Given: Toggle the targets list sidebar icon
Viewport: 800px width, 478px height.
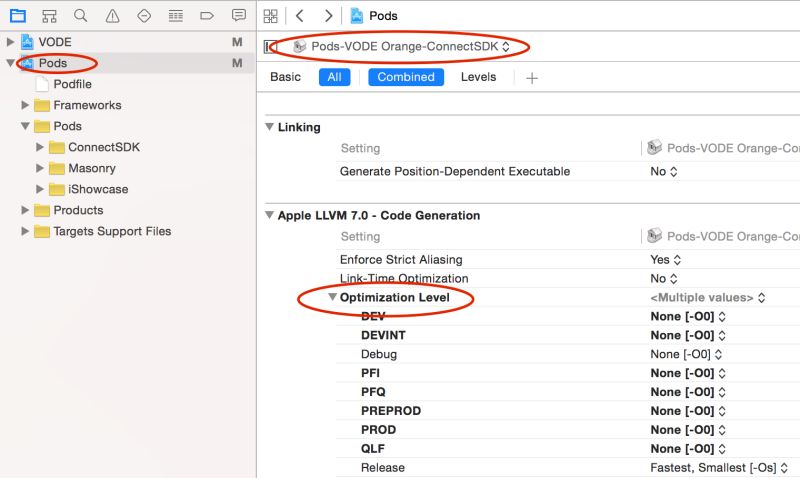Looking at the screenshot, I should pyautogui.click(x=270, y=47).
